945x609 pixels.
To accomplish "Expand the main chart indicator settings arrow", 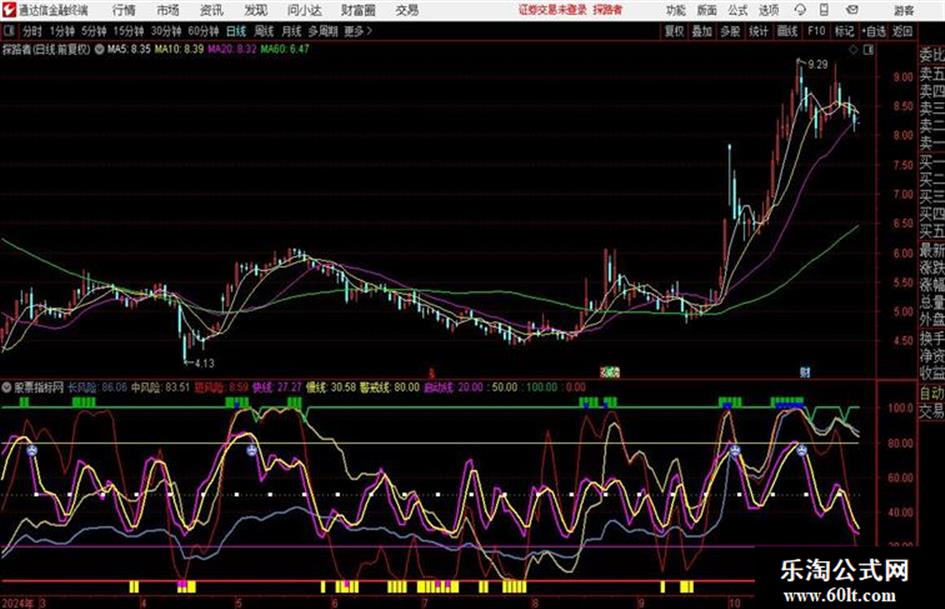I will [x=99, y=49].
